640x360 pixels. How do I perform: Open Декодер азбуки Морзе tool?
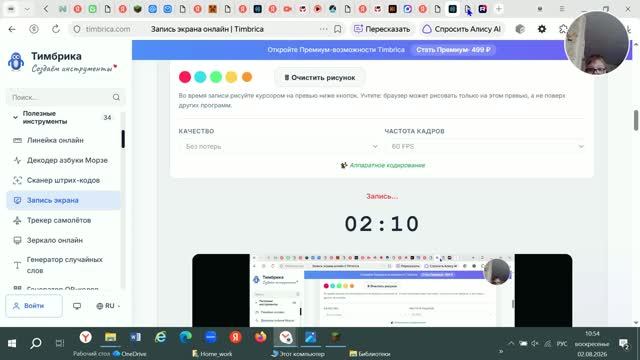pyautogui.click(x=64, y=160)
